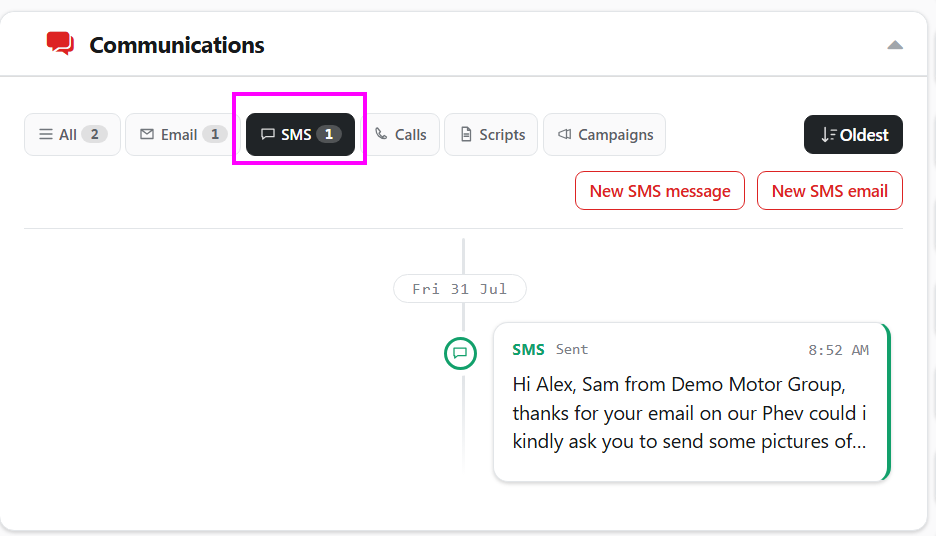
Task: Open the Email tab
Action: click(x=183, y=134)
